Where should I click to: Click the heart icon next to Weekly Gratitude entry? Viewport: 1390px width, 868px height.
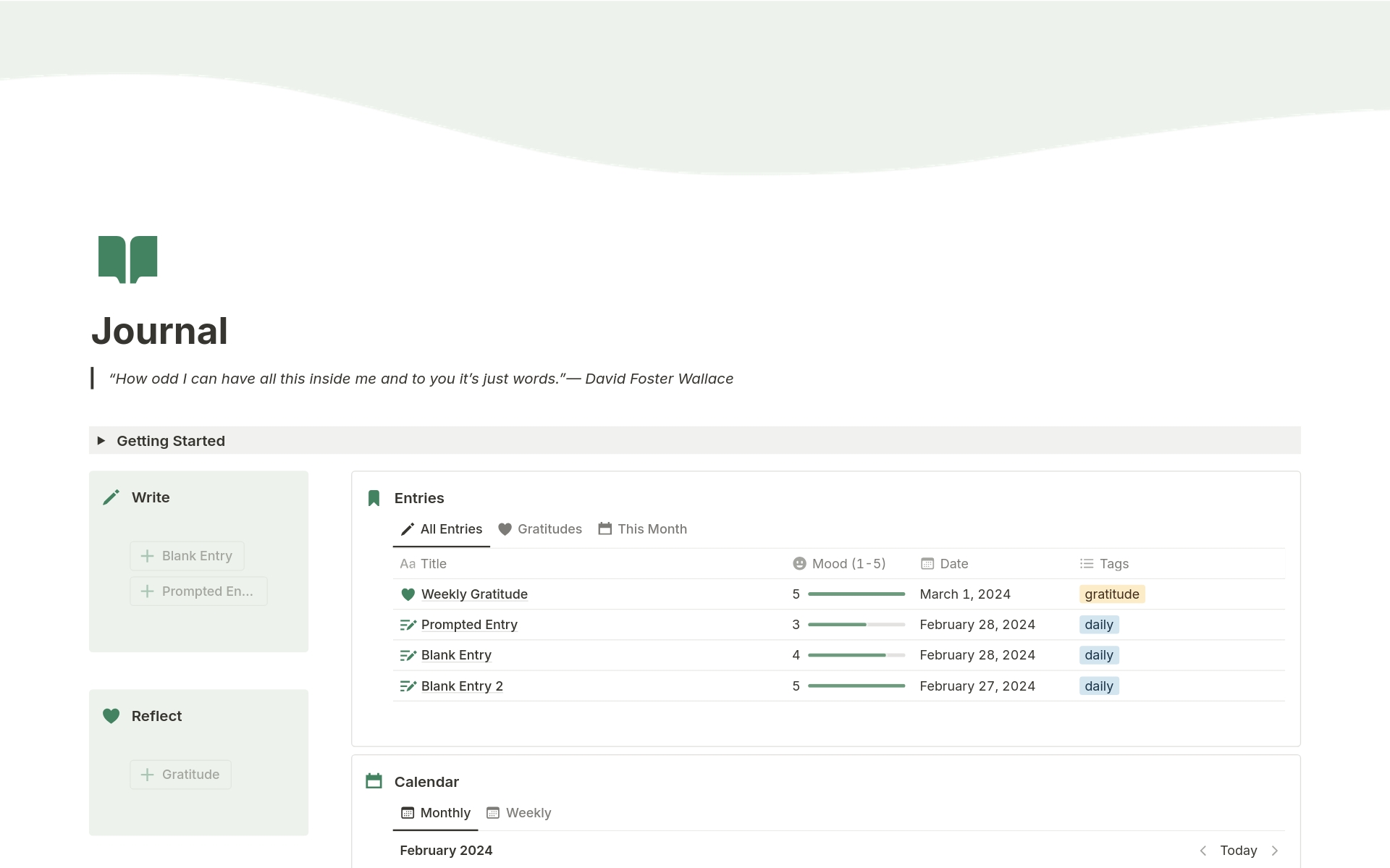(408, 594)
